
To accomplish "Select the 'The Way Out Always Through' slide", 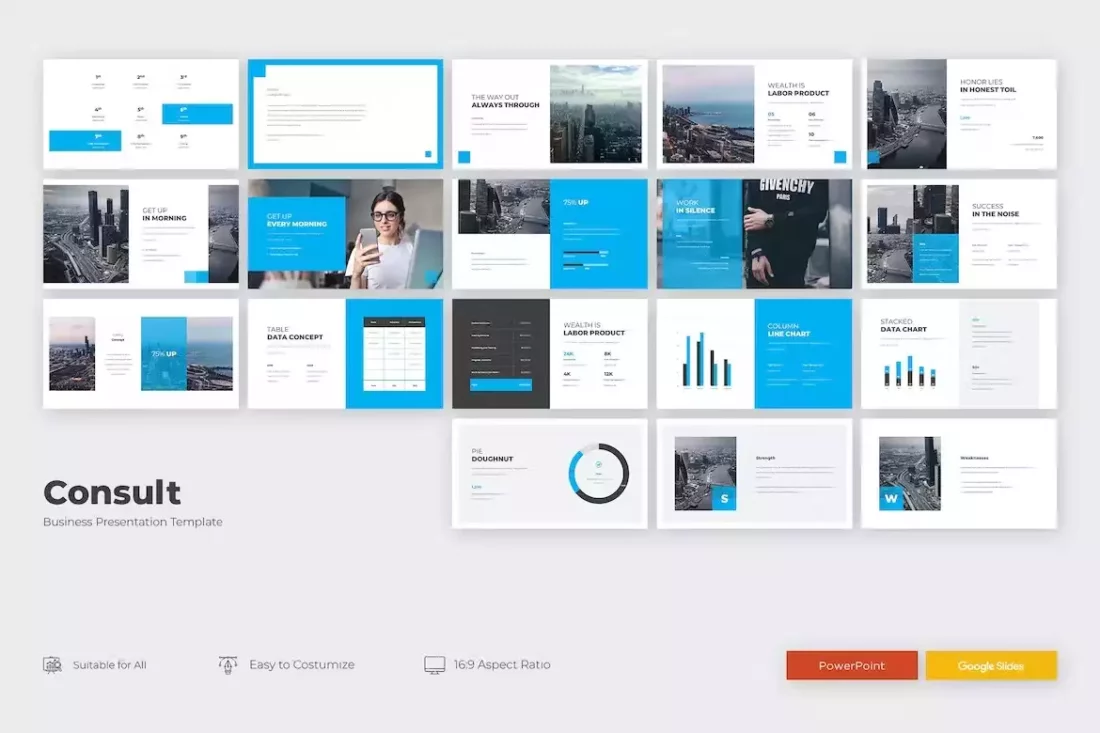I will (550, 112).
